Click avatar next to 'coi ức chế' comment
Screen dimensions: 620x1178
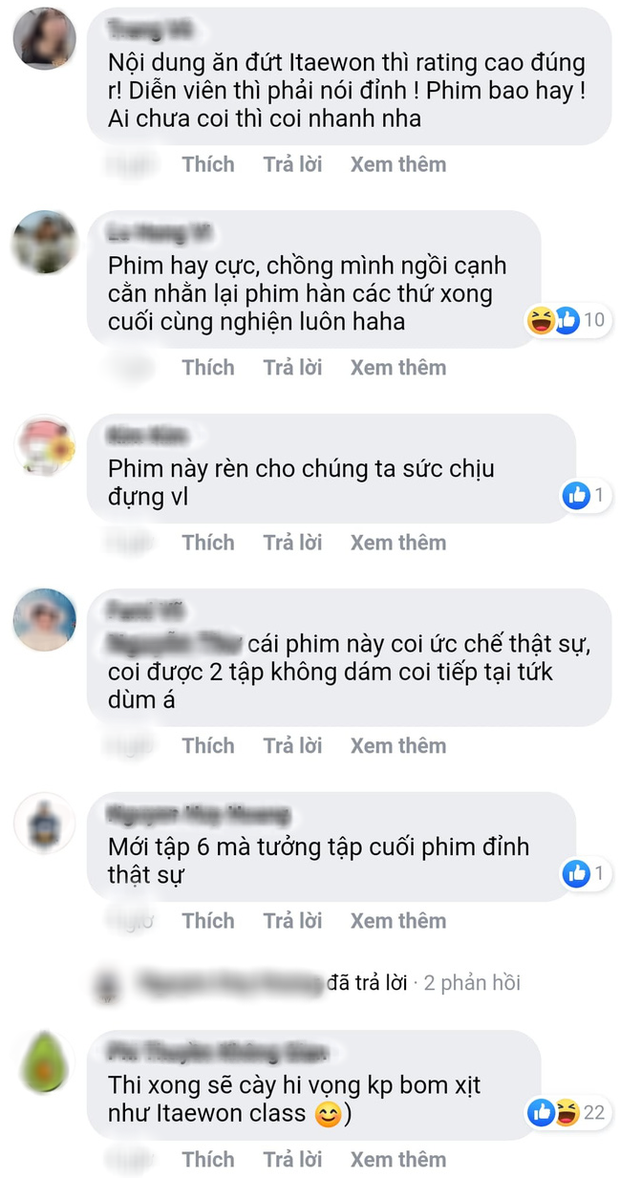[x=44, y=620]
